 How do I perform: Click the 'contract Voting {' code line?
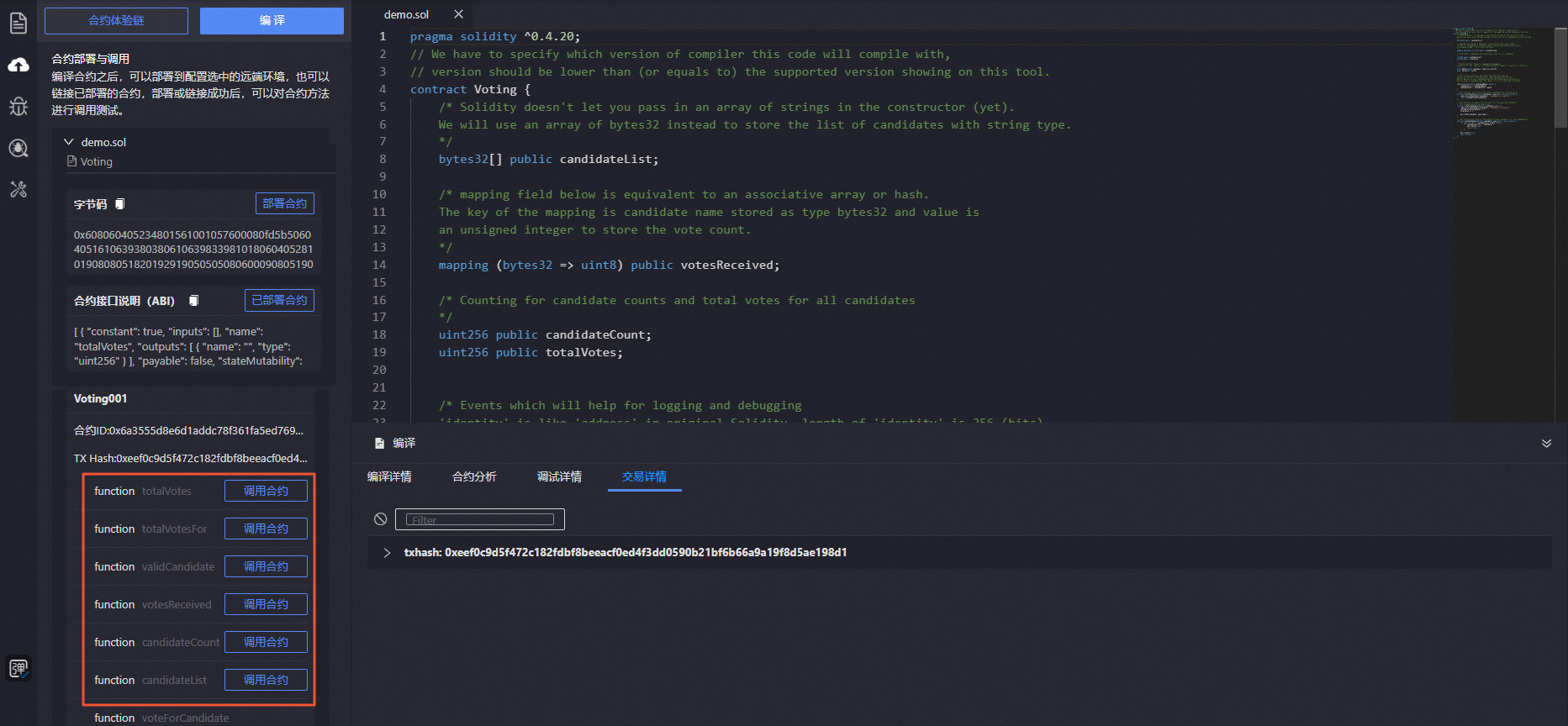tap(470, 89)
